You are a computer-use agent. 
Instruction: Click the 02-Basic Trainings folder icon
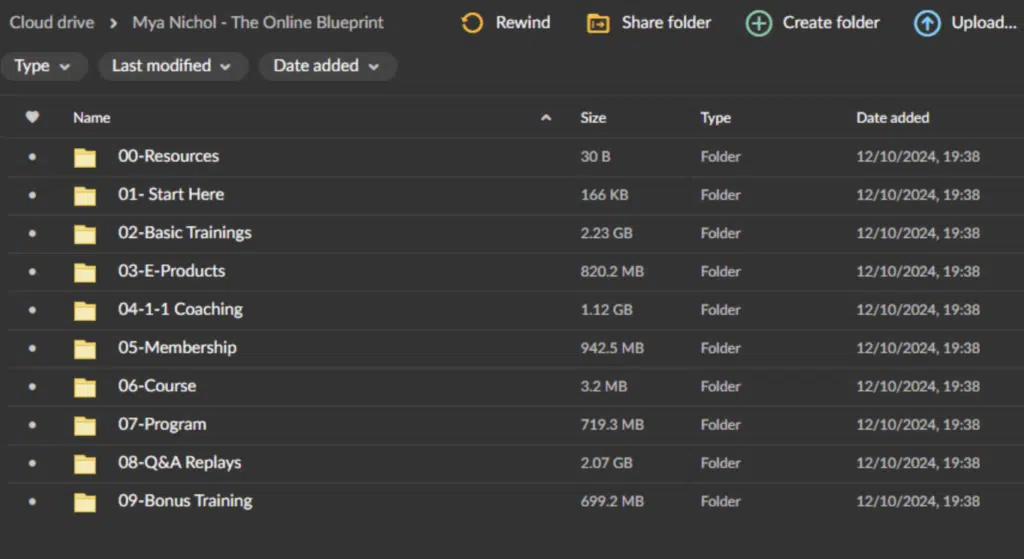tap(85, 234)
